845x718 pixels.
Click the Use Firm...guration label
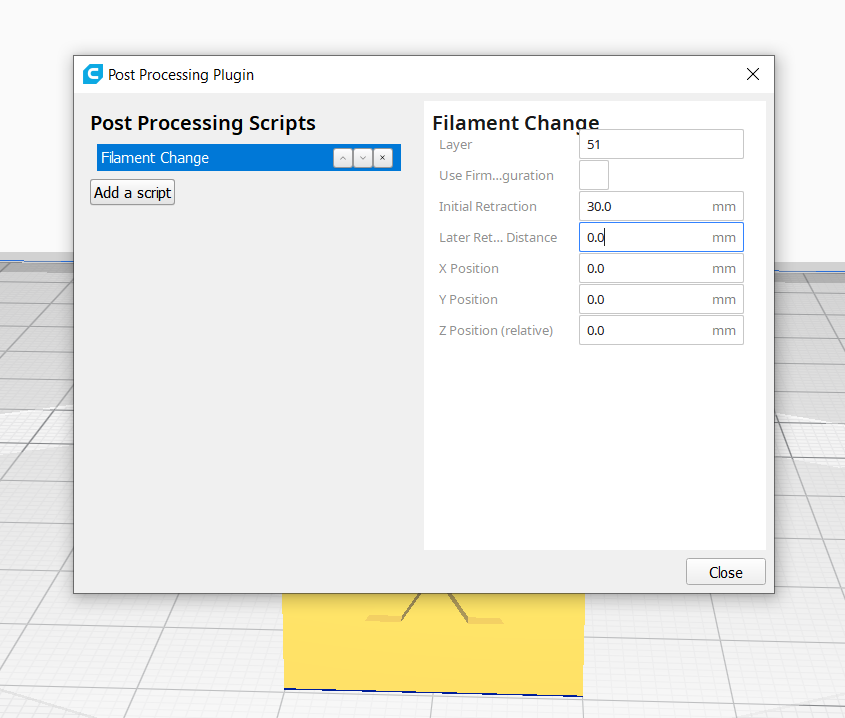pos(496,176)
